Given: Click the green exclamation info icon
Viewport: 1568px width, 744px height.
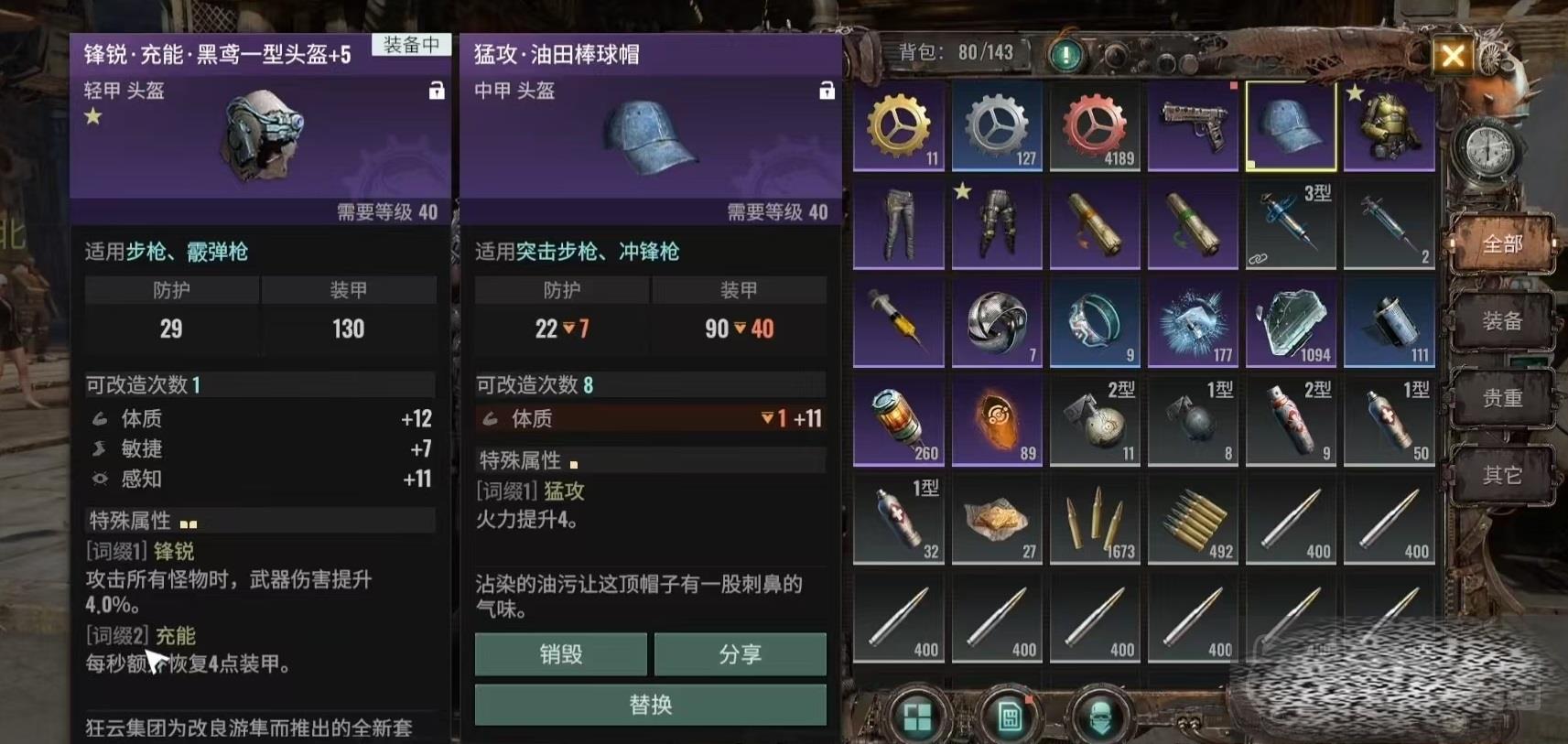Looking at the screenshot, I should coord(1065,55).
